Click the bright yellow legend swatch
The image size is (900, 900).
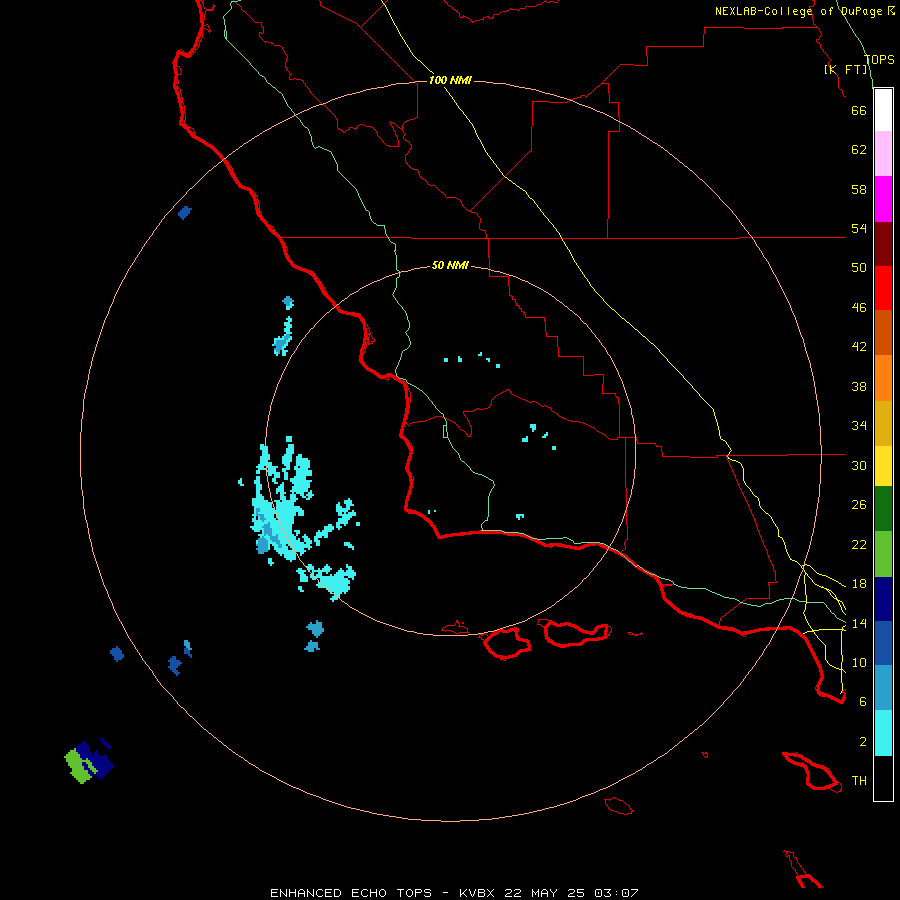click(883, 466)
